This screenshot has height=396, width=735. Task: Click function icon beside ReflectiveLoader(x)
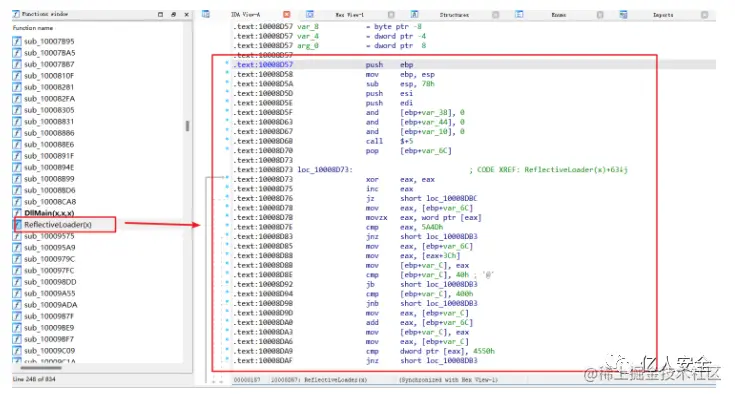[17, 224]
